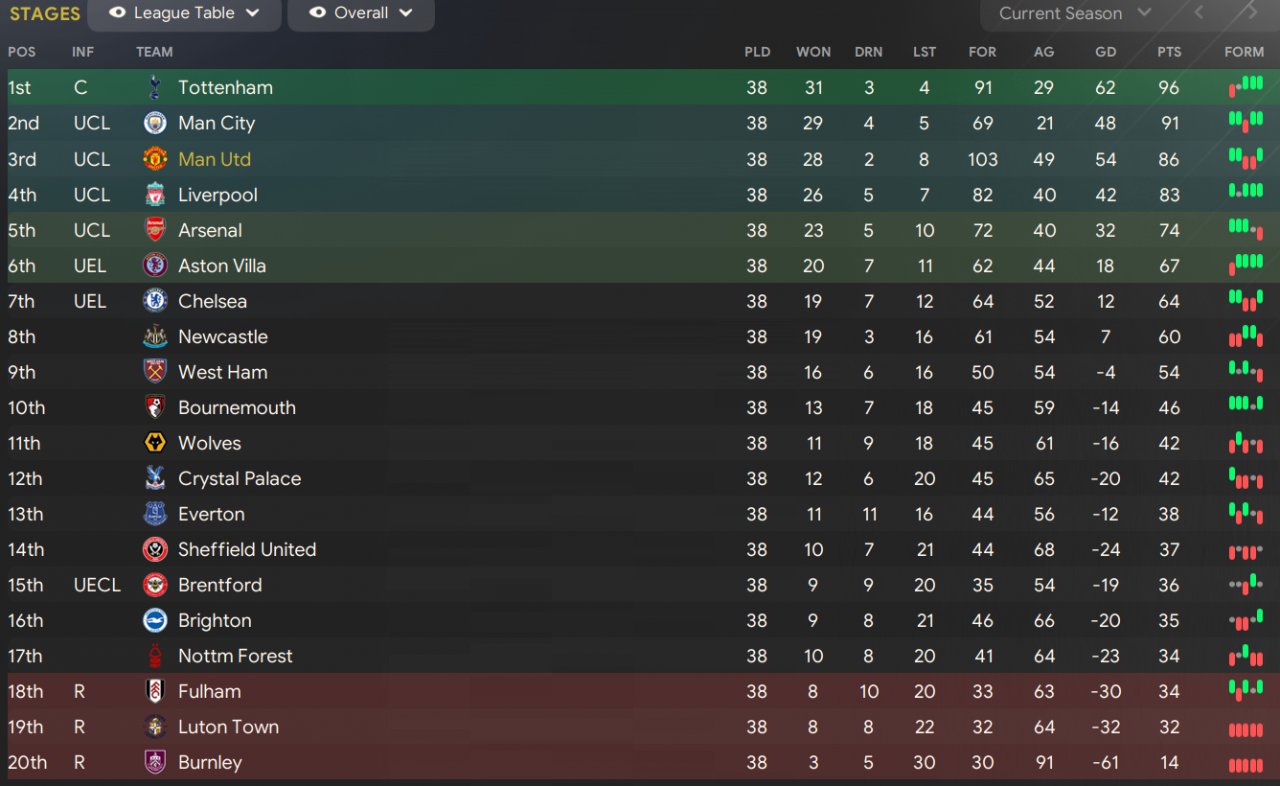Click the Man City club crest

coord(154,123)
